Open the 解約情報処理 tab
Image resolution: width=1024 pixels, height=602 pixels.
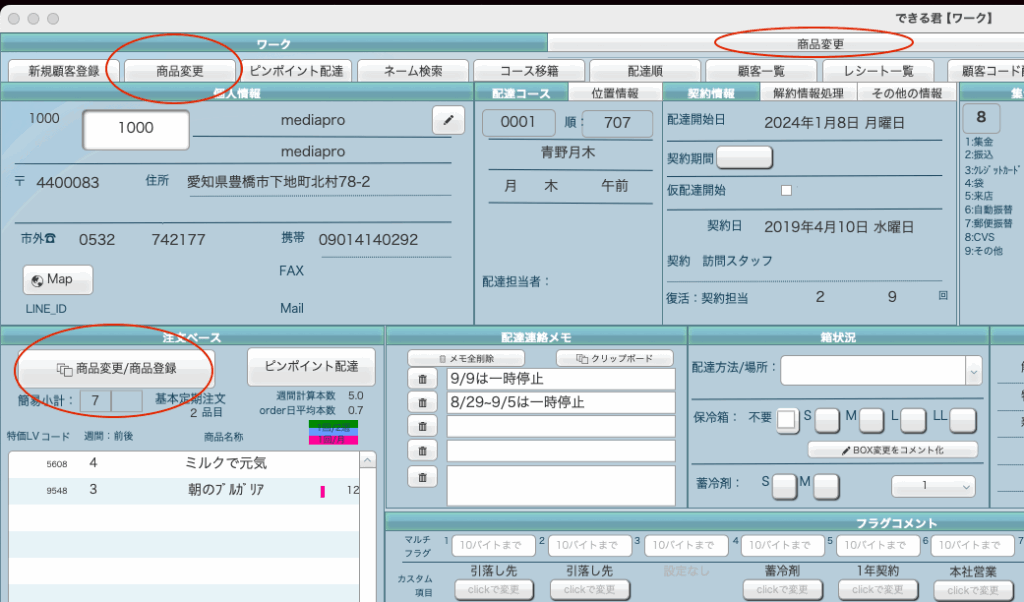click(808, 93)
